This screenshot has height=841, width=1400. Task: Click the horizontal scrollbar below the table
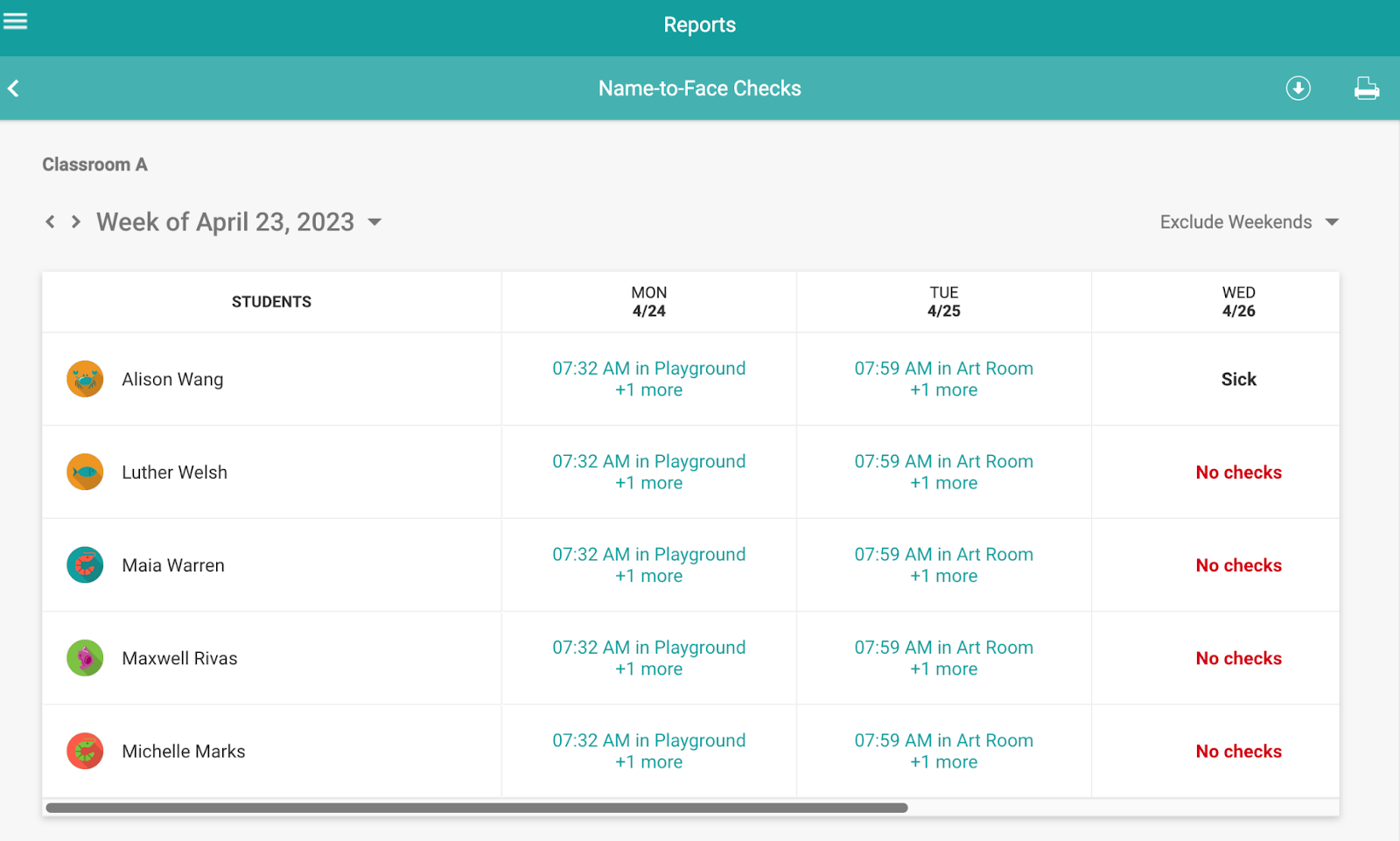tap(477, 808)
